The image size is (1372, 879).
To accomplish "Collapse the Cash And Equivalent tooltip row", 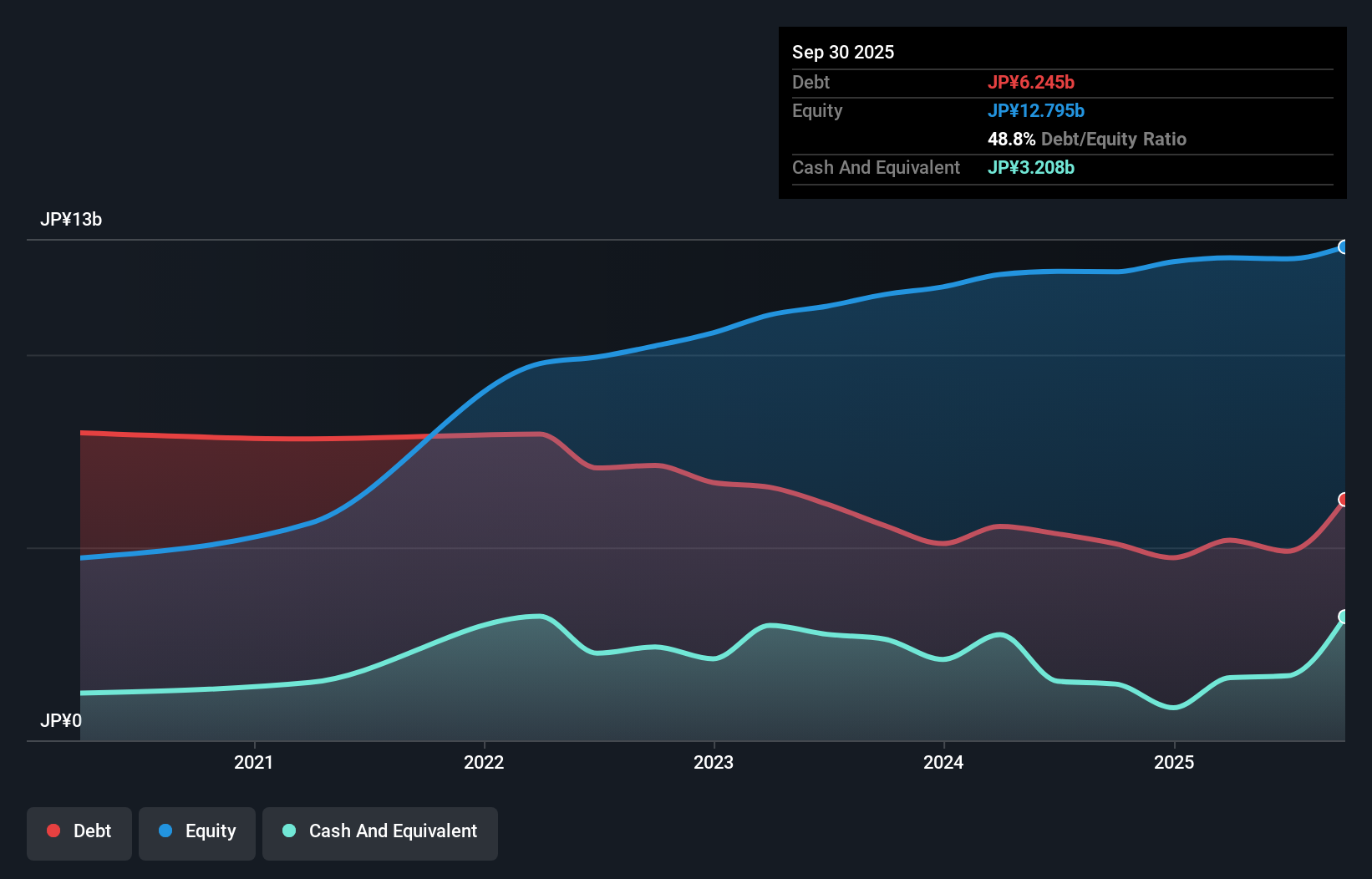I will pos(876,167).
